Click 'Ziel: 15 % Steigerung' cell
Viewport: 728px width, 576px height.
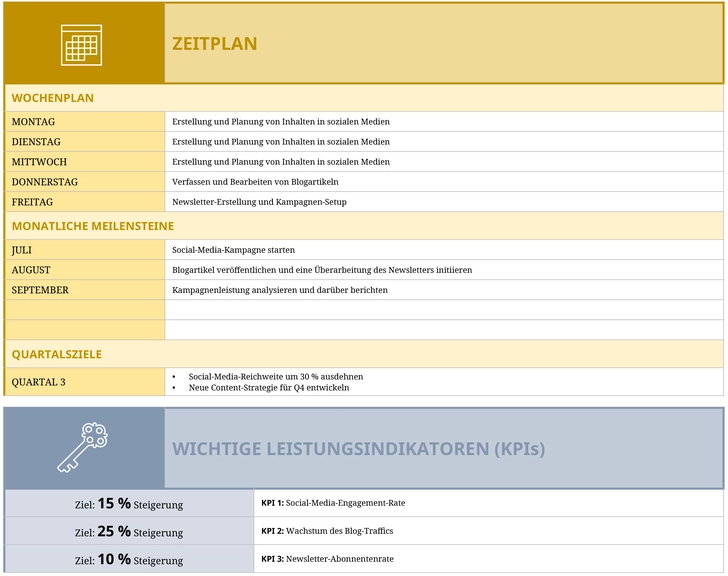tap(129, 503)
